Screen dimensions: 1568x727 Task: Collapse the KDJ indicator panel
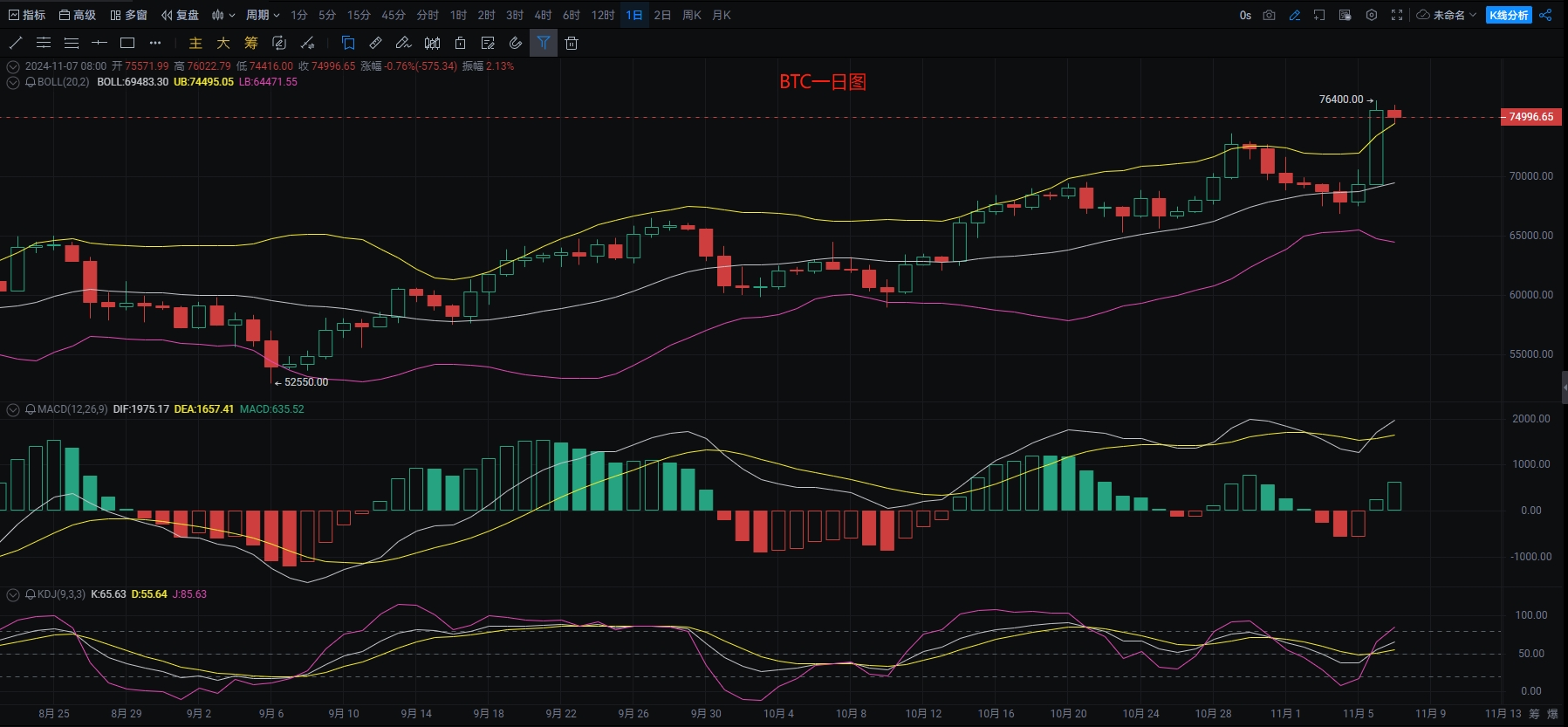click(13, 594)
